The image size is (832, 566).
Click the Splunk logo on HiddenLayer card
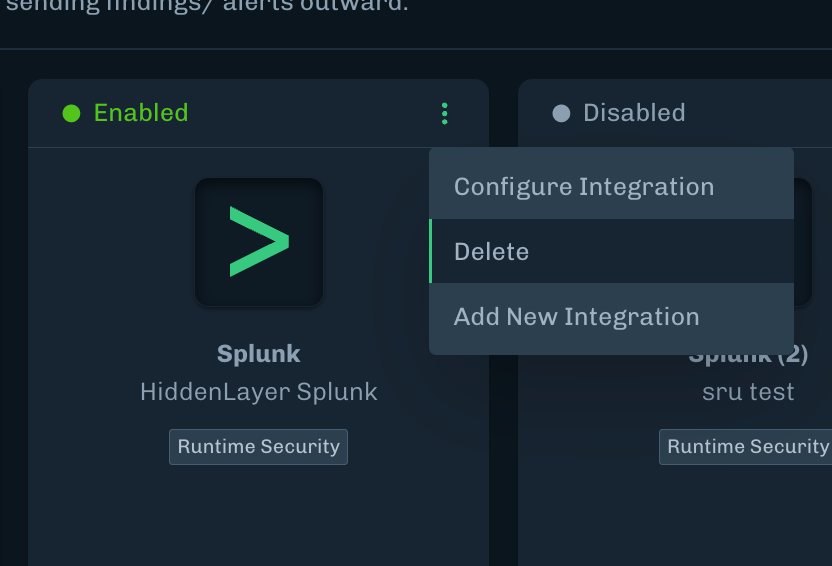(x=259, y=242)
